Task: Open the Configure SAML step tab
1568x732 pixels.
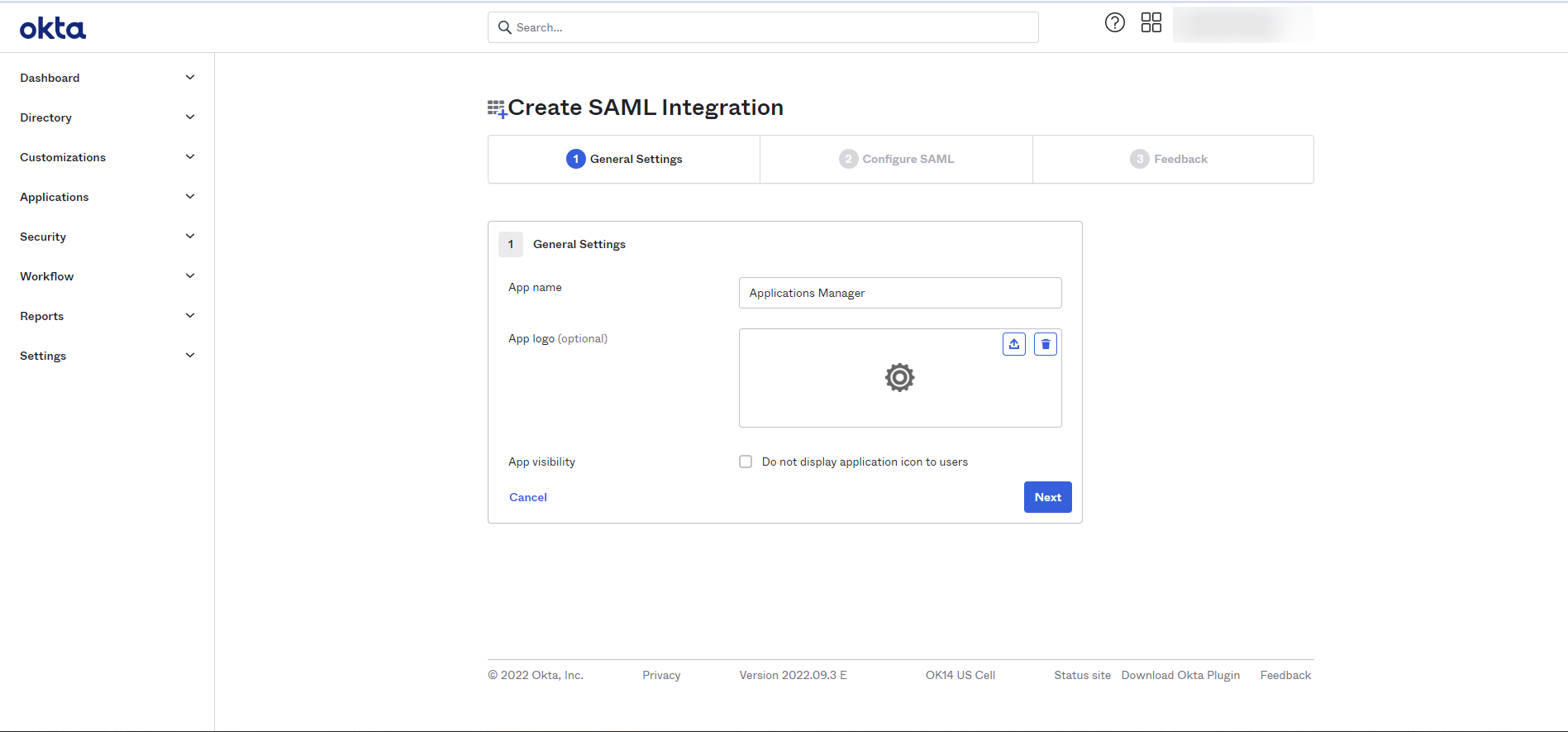Action: pyautogui.click(x=897, y=159)
